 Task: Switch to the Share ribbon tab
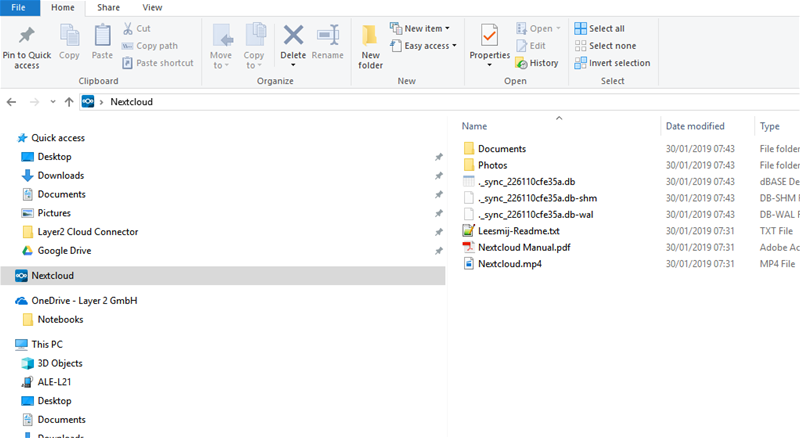(108, 7)
